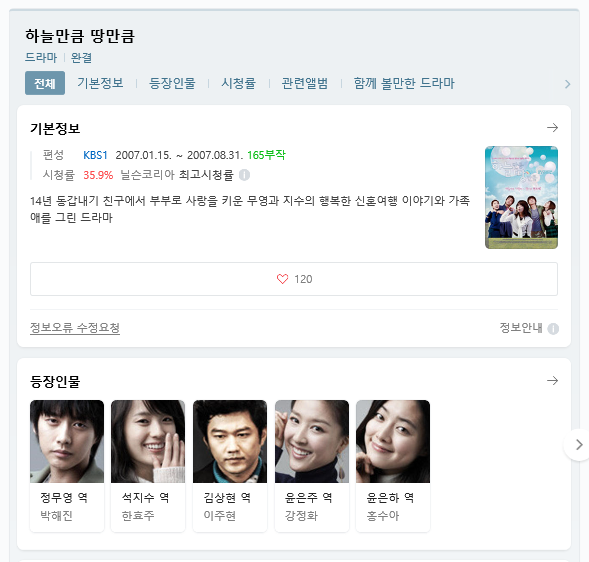Open the drama poster thumbnail
This screenshot has height=562, width=589.
pyautogui.click(x=521, y=197)
